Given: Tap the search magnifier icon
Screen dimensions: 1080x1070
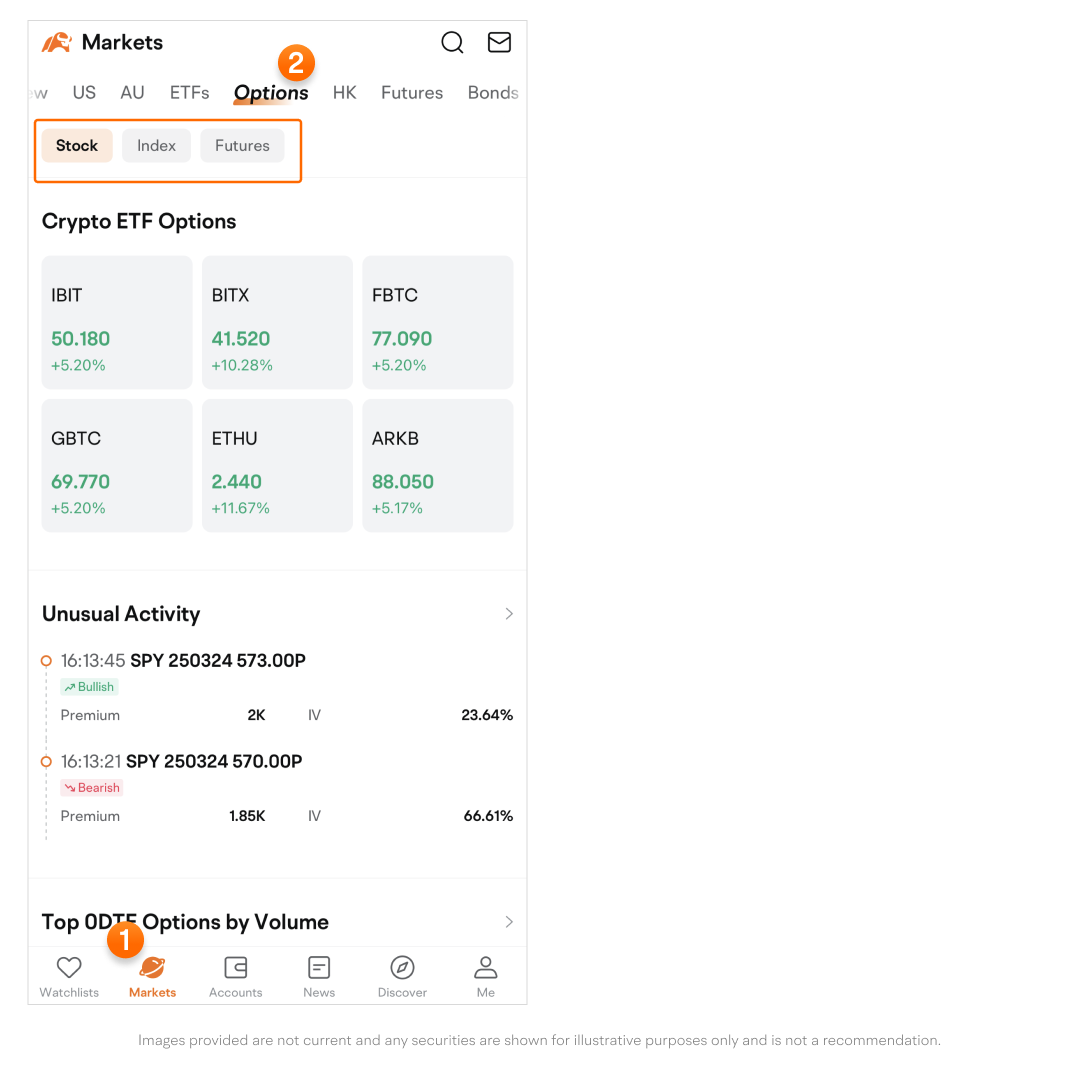Looking at the screenshot, I should pos(452,42).
